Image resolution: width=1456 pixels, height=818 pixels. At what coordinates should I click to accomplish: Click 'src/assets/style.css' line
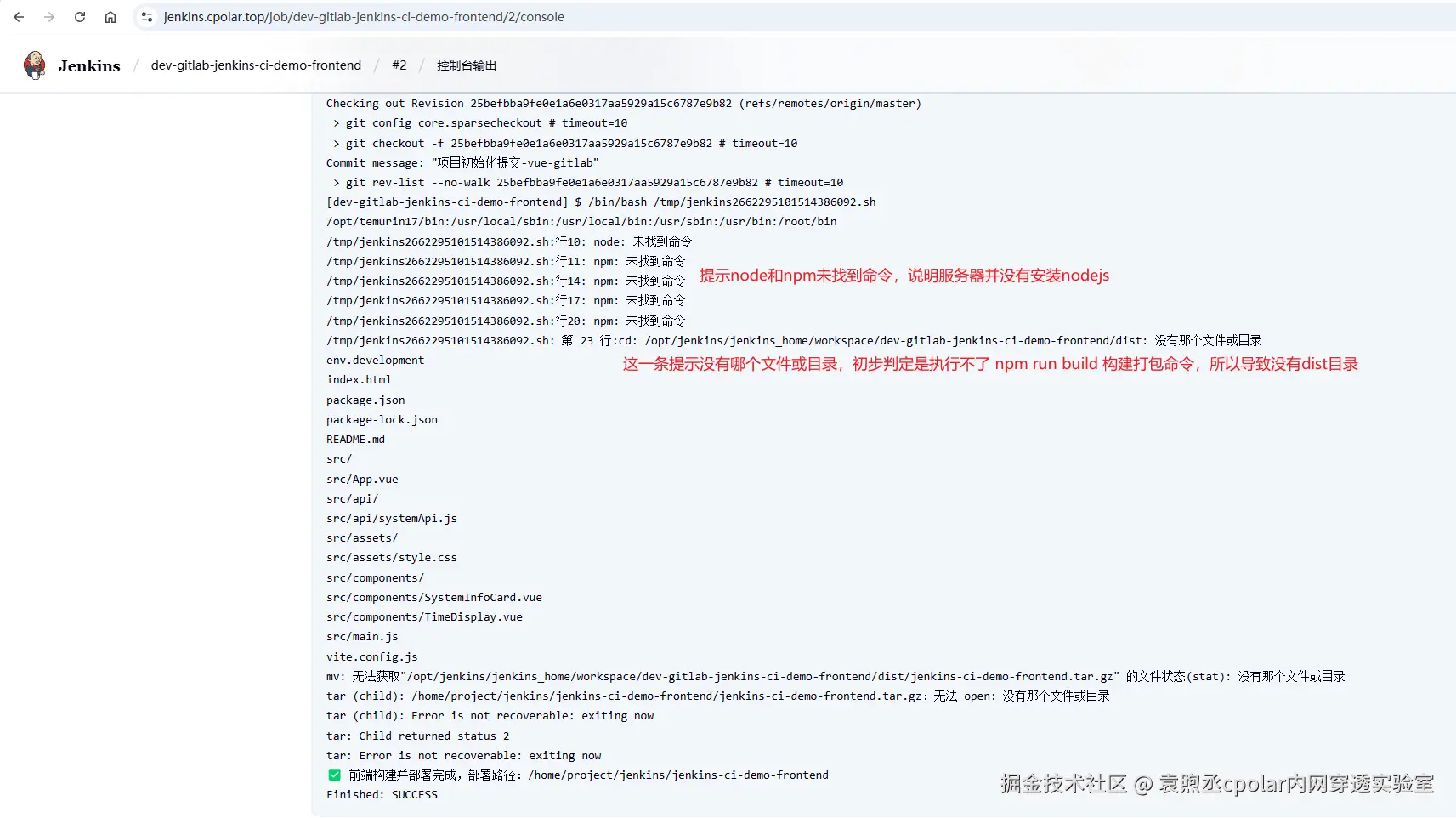click(x=392, y=558)
